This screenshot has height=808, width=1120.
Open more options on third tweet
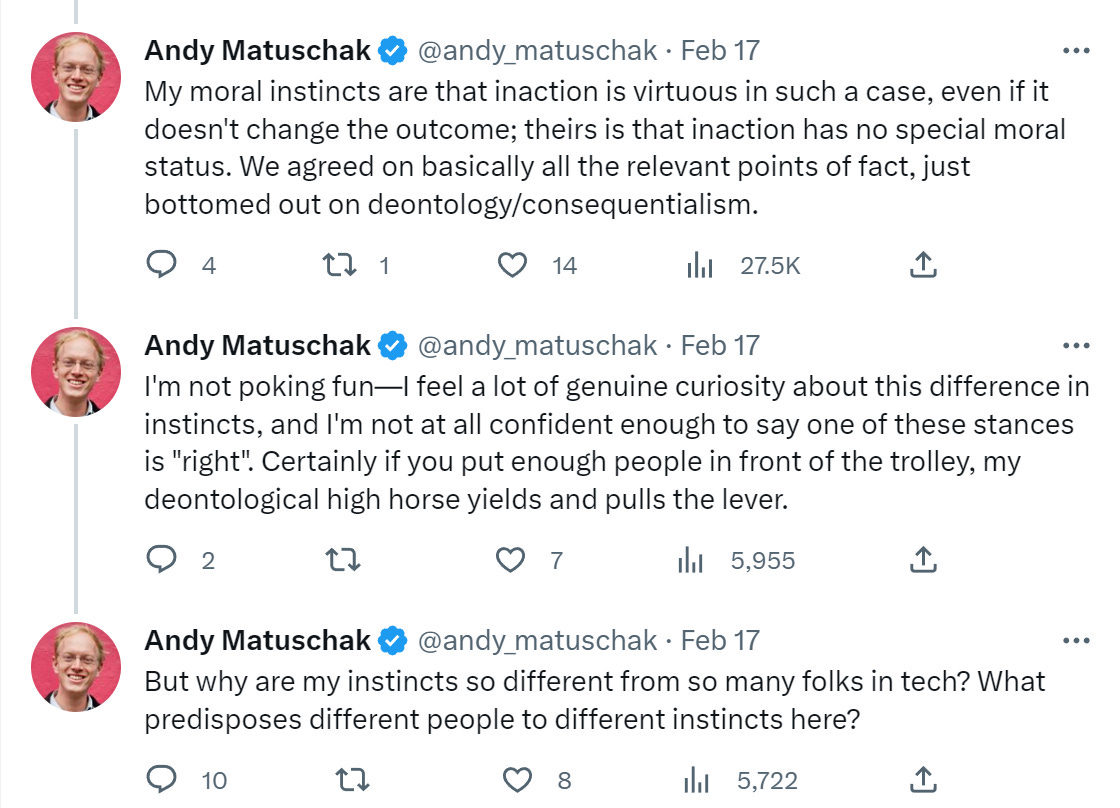click(x=1076, y=640)
